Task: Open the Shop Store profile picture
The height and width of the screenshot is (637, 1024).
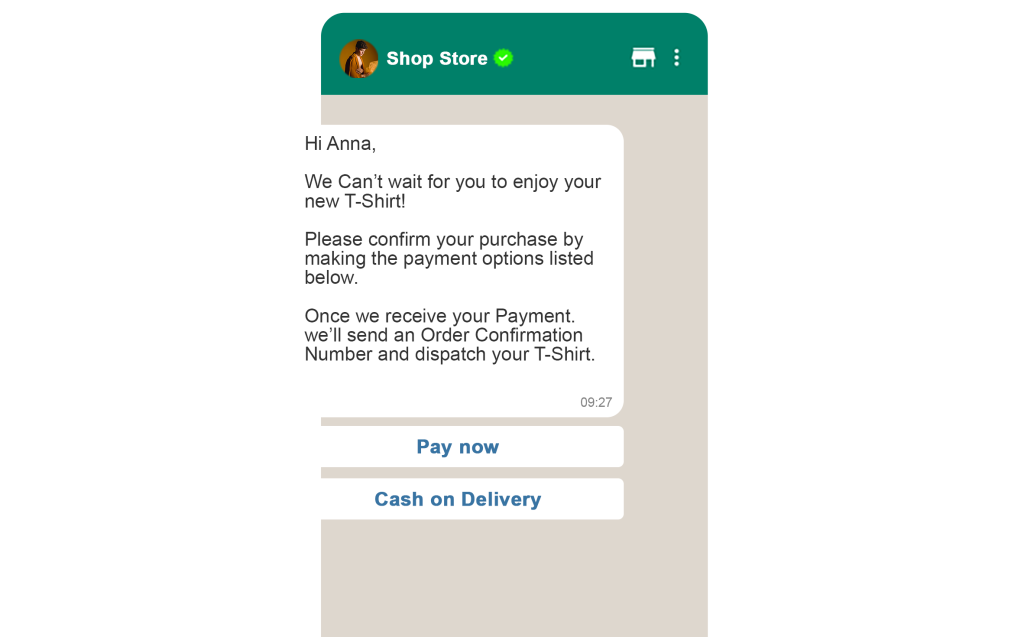Action: (x=359, y=59)
